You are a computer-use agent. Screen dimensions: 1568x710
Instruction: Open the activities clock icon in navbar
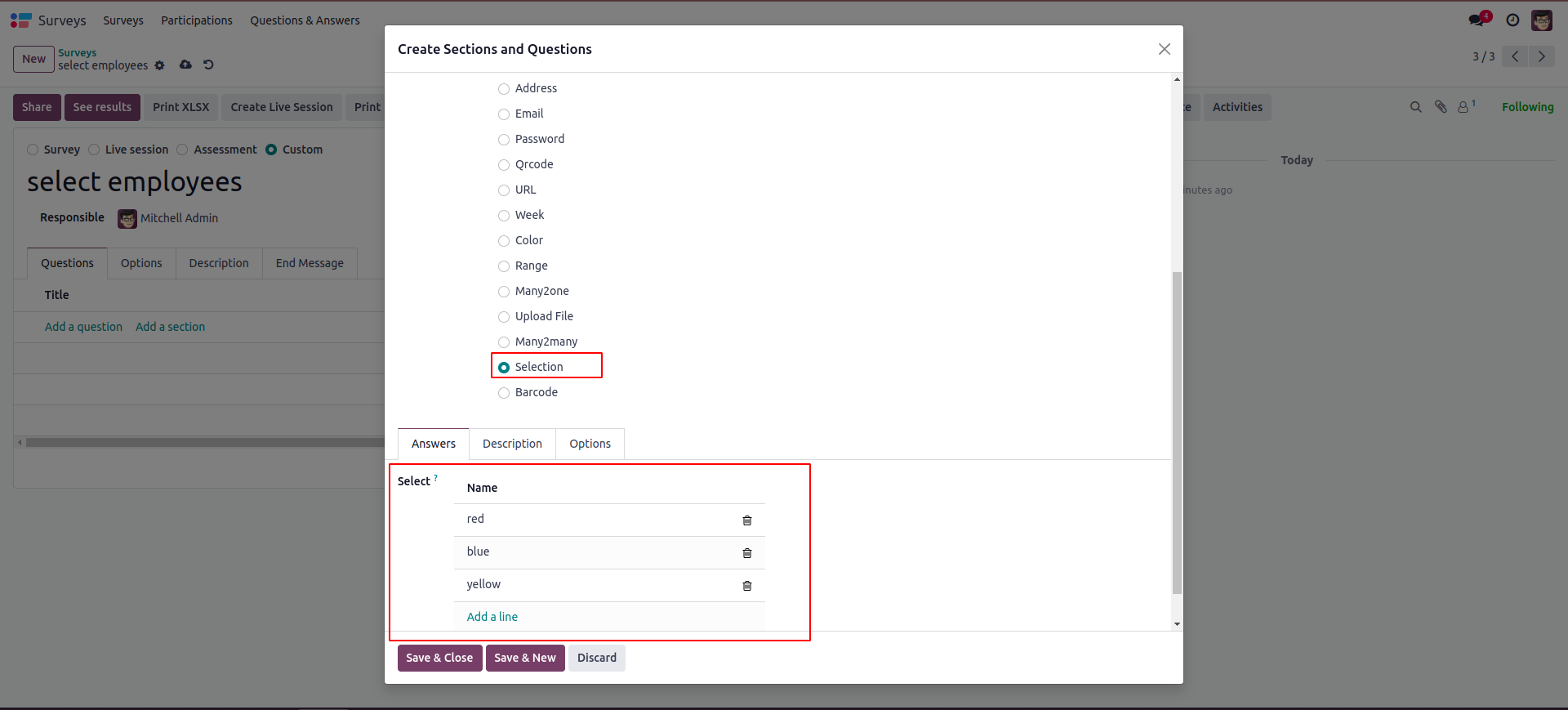1512,20
